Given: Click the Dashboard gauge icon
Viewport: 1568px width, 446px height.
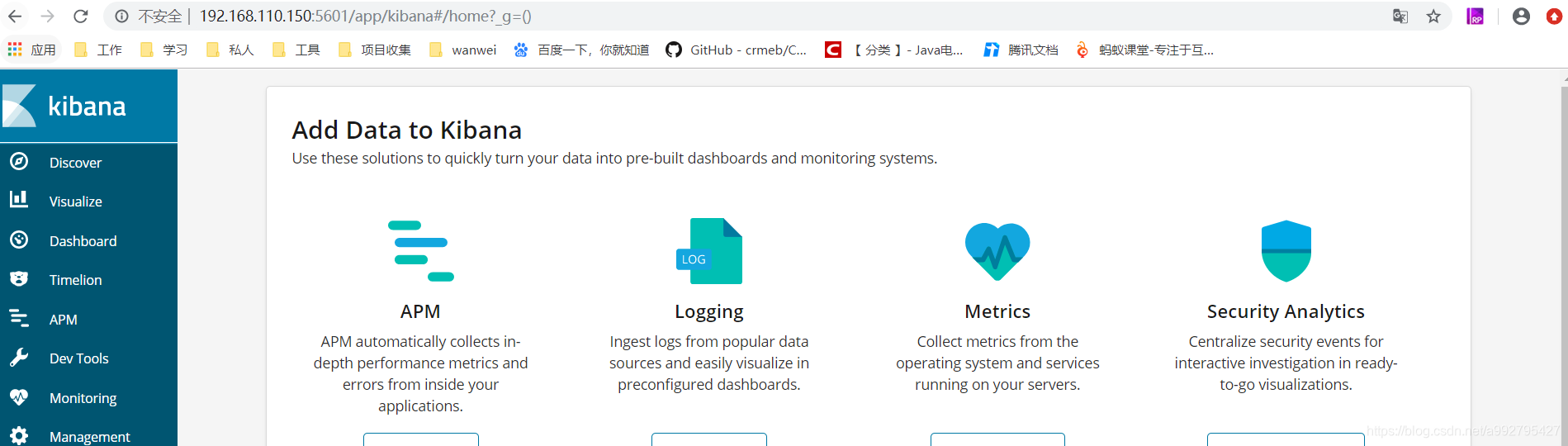Looking at the screenshot, I should click(19, 240).
